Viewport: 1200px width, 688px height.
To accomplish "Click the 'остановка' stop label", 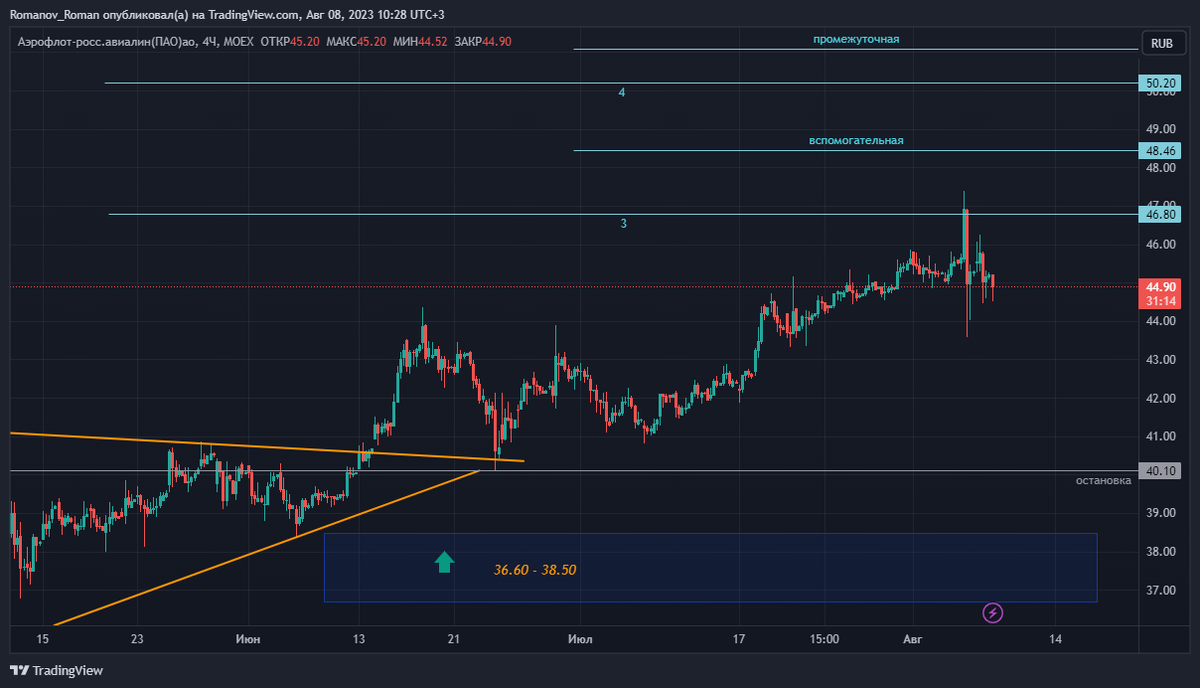I will click(1103, 481).
